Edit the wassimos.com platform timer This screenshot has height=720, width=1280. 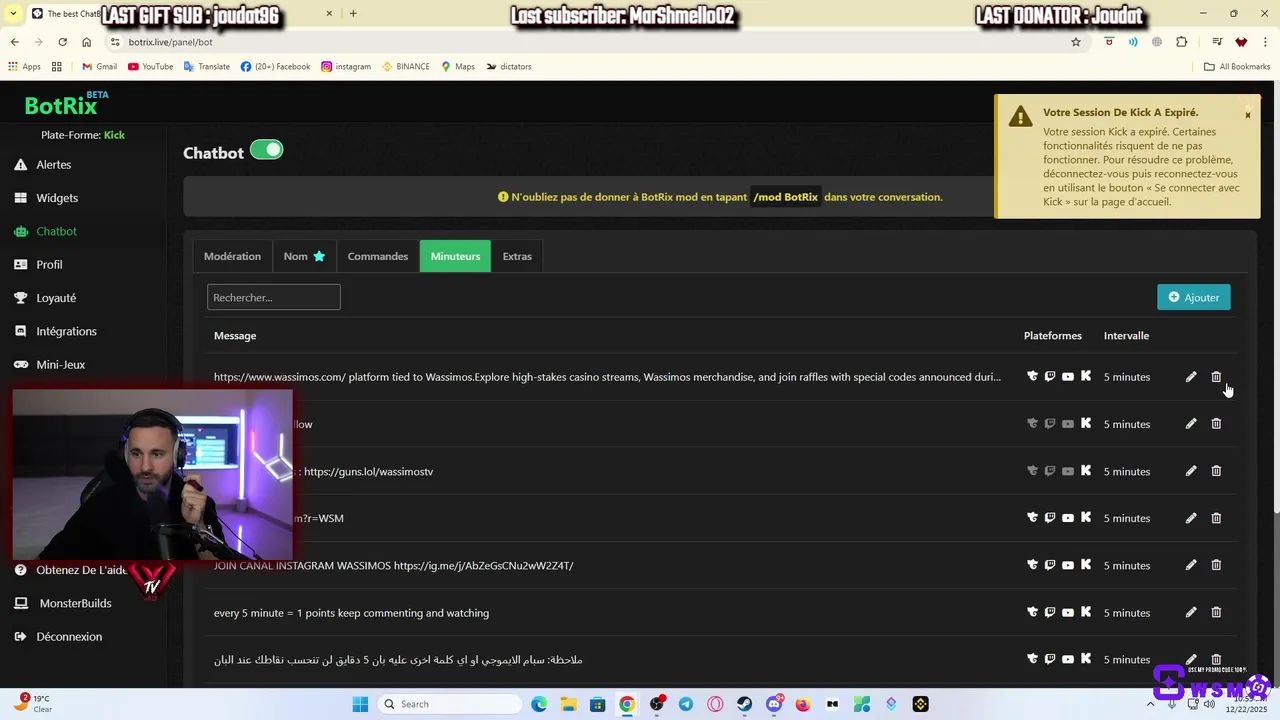[x=1191, y=377]
